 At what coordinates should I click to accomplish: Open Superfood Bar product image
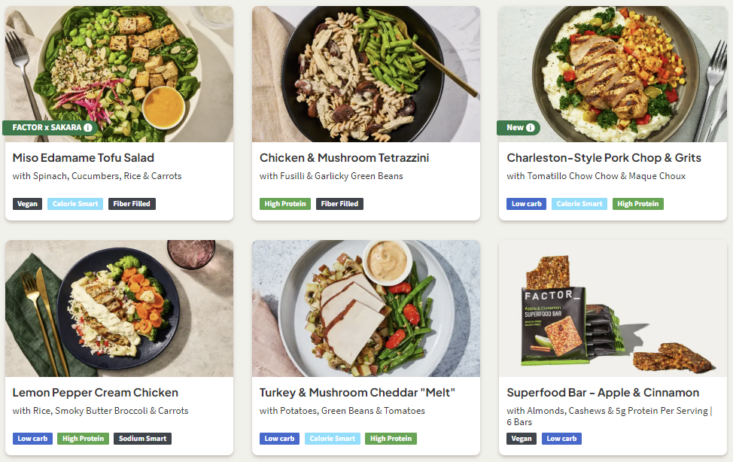[x=612, y=306]
